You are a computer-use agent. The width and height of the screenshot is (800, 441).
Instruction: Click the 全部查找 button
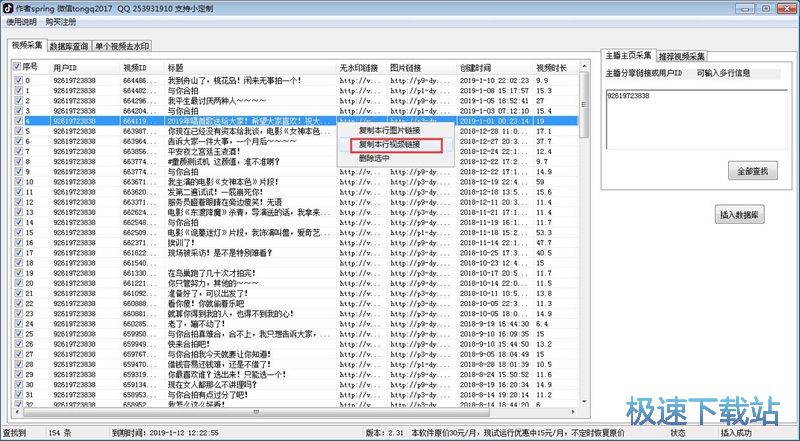click(x=753, y=171)
